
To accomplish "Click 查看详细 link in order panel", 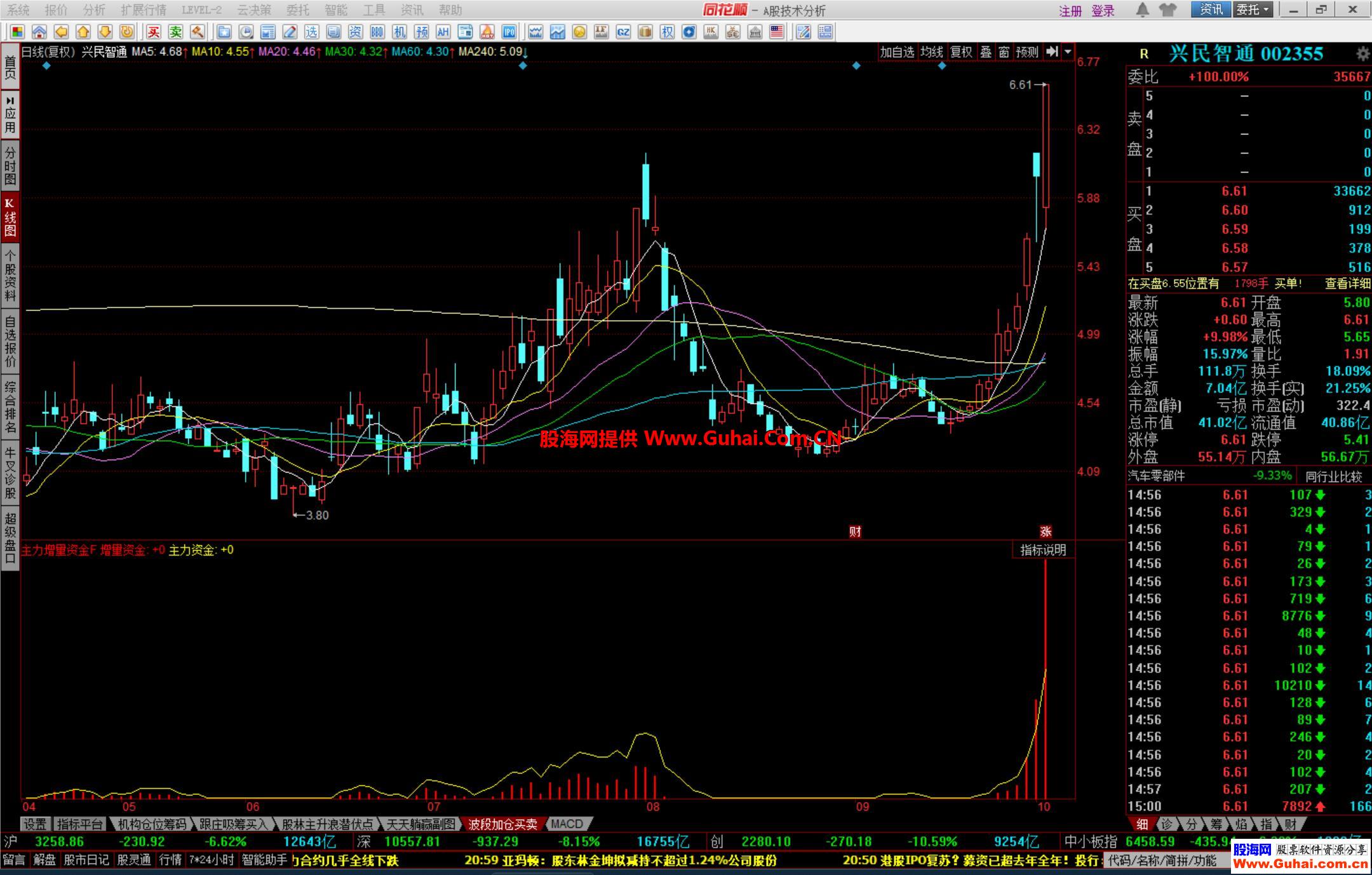I will (1347, 284).
